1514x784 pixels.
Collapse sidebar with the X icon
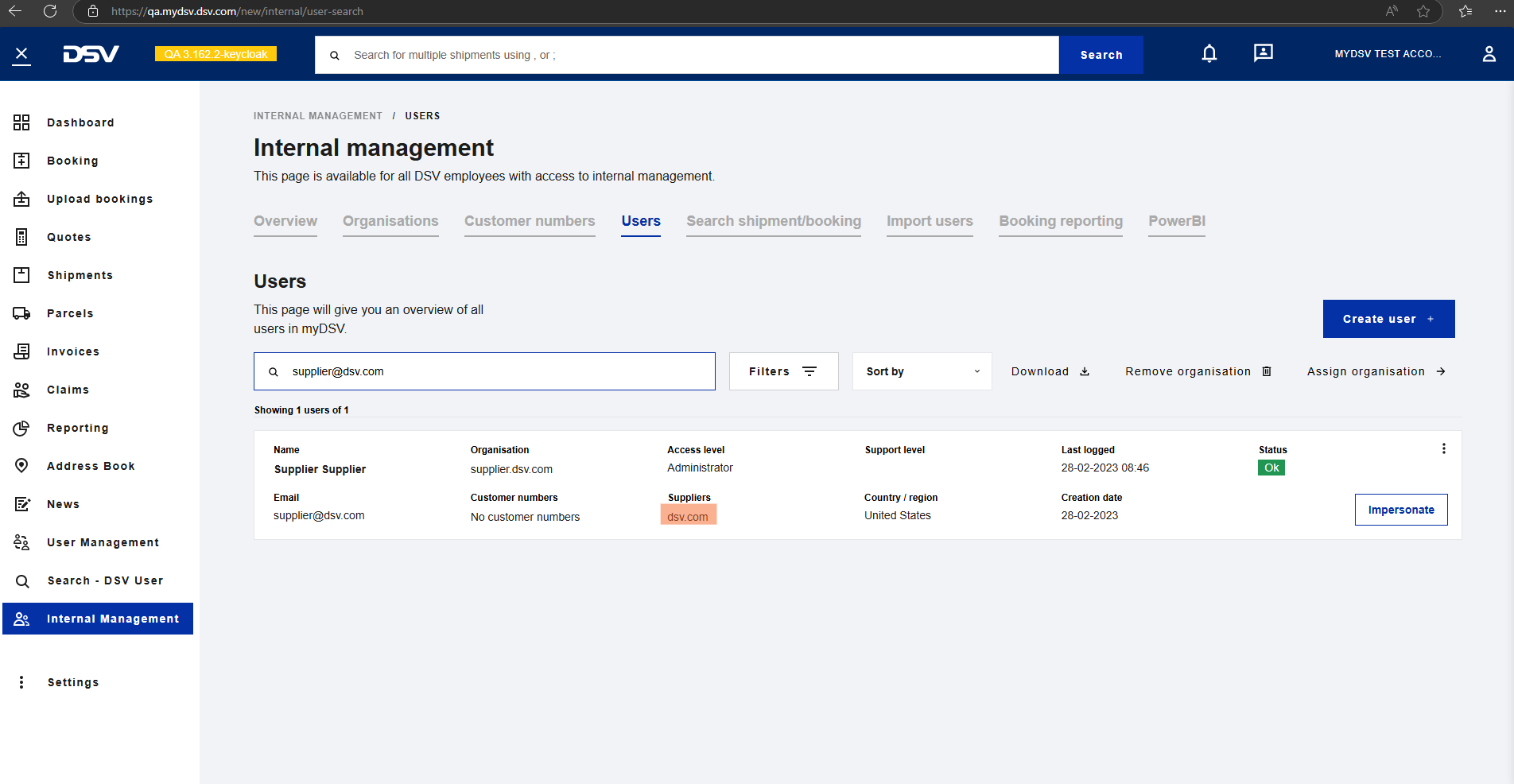click(21, 54)
